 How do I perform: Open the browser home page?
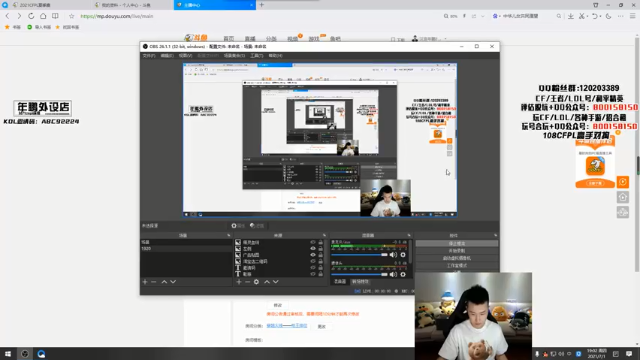tap(43, 16)
